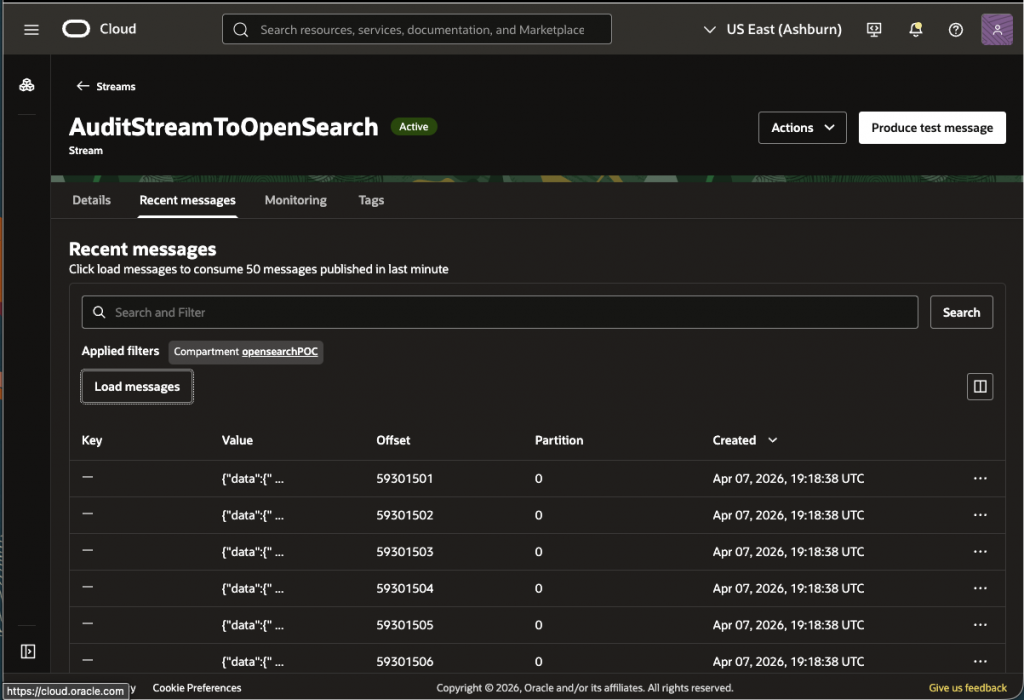Toggle sort order on Created column
Screen dimensions: 1024x700
coord(772,440)
